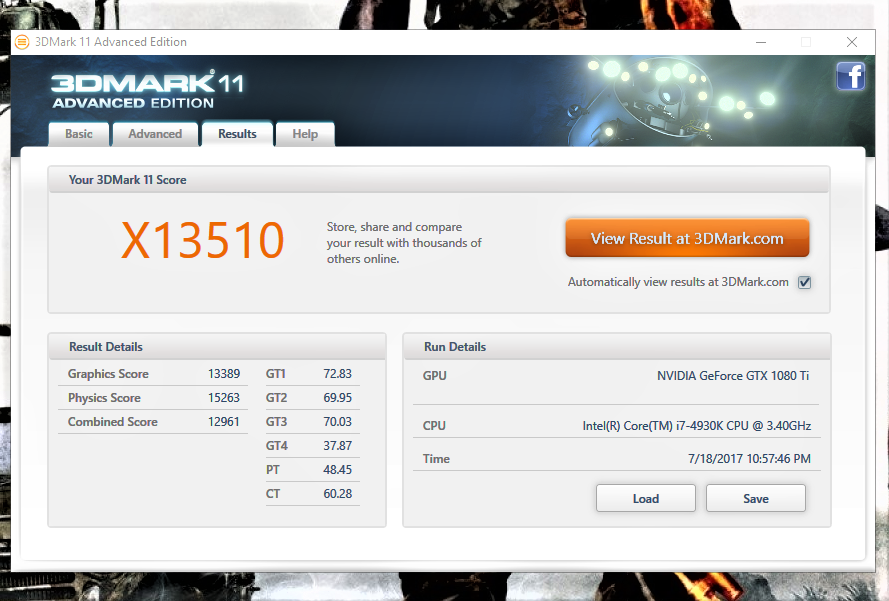Toggle automatically view results at 3DMark.com checkbox
Image resolution: width=889 pixels, height=601 pixels.
pos(805,282)
